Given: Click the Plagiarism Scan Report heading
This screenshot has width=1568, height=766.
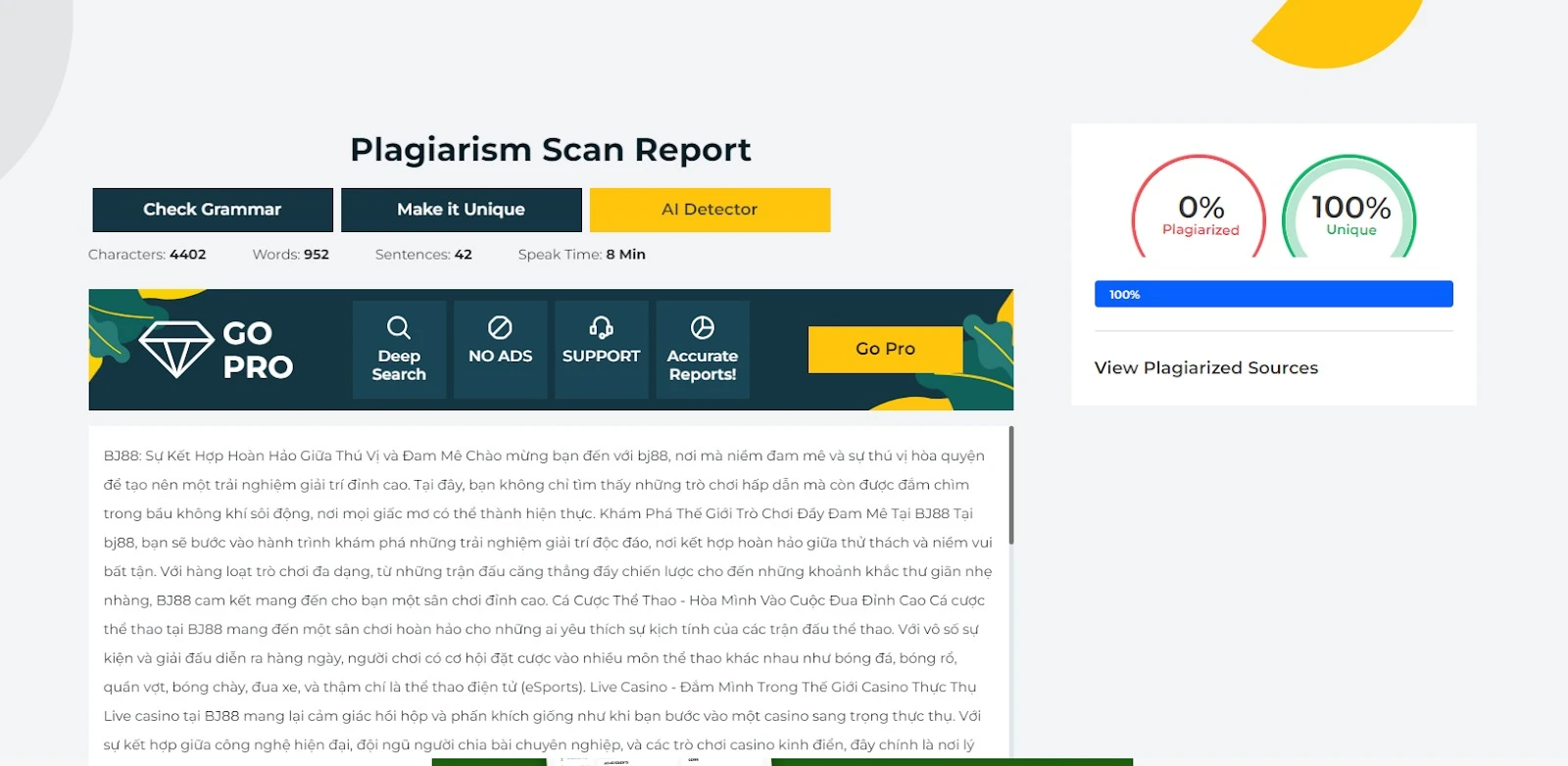Looking at the screenshot, I should [551, 149].
